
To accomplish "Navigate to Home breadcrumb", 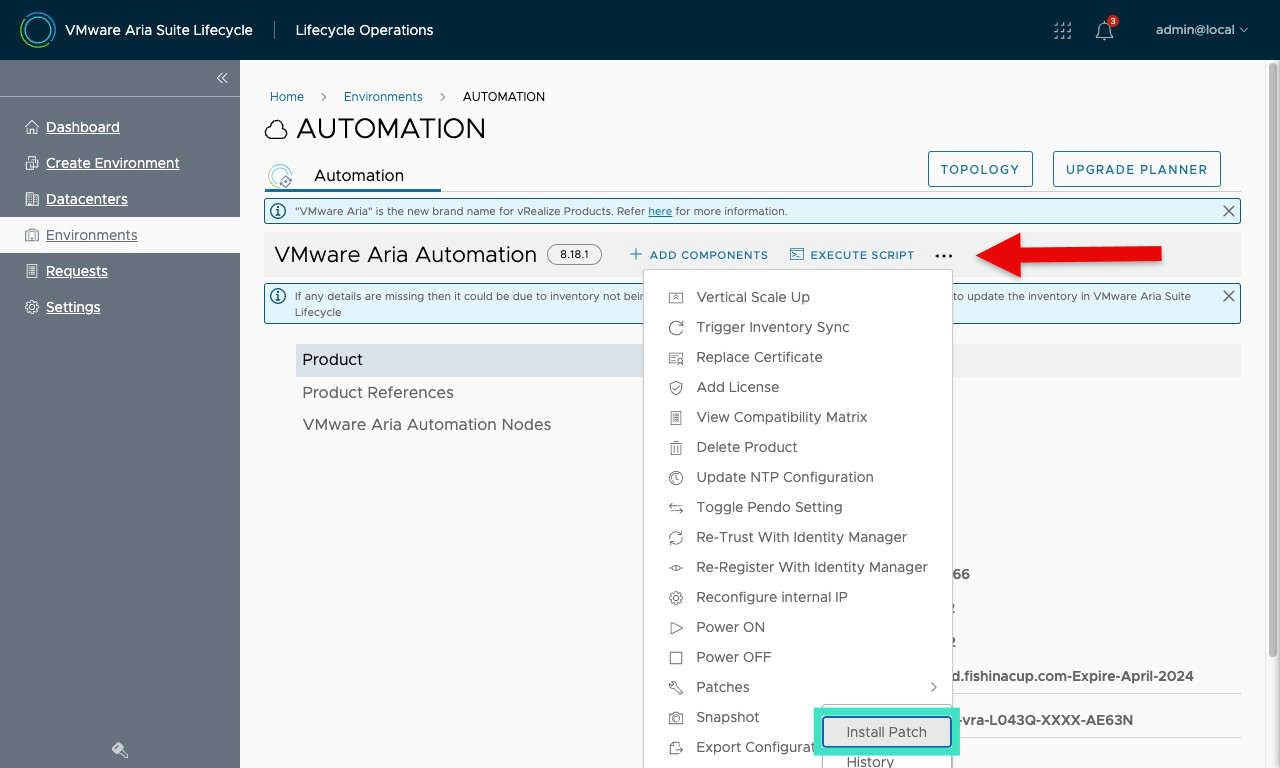I will [287, 97].
